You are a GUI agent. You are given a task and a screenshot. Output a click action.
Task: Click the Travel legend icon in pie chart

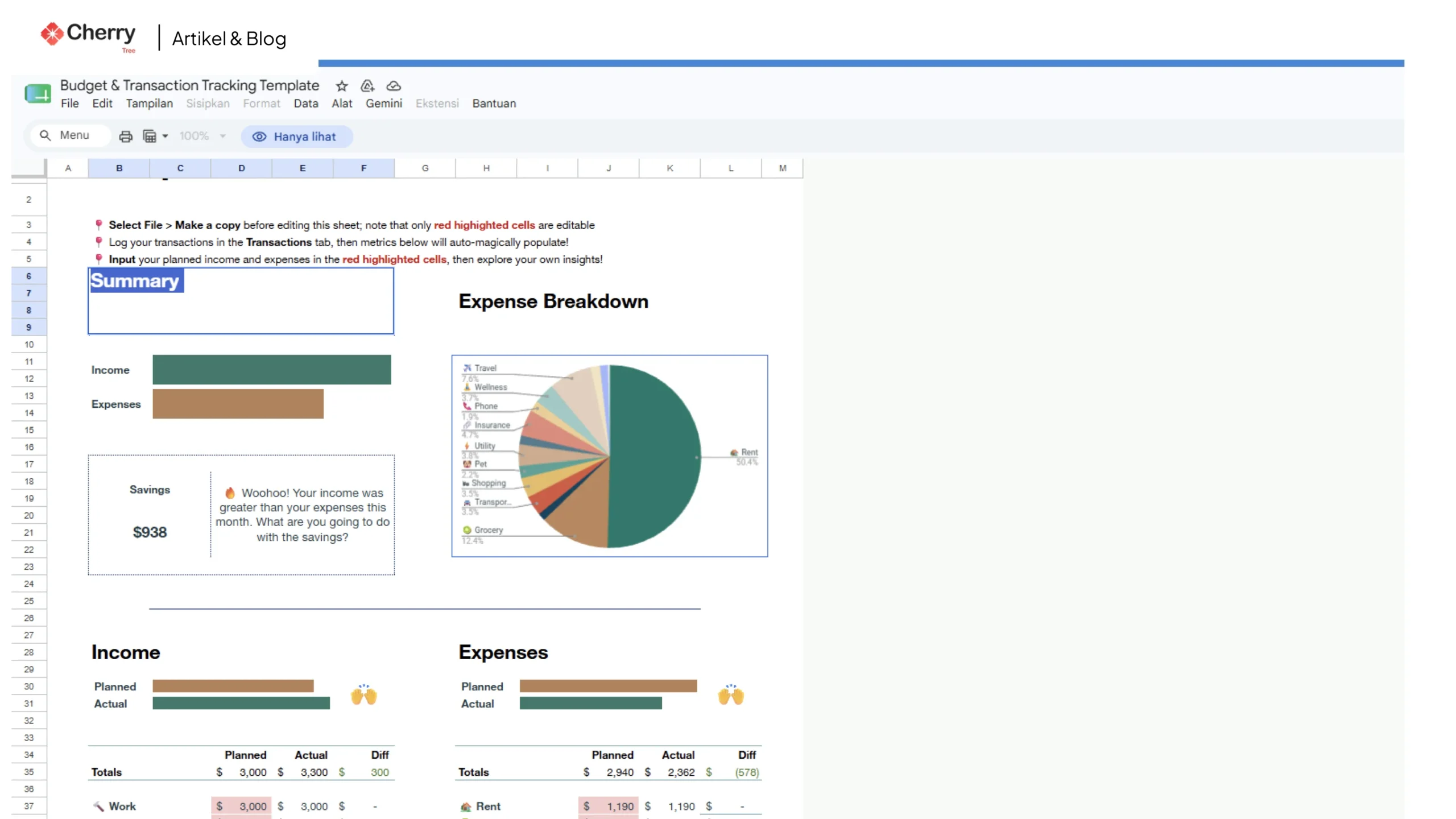pyautogui.click(x=468, y=368)
